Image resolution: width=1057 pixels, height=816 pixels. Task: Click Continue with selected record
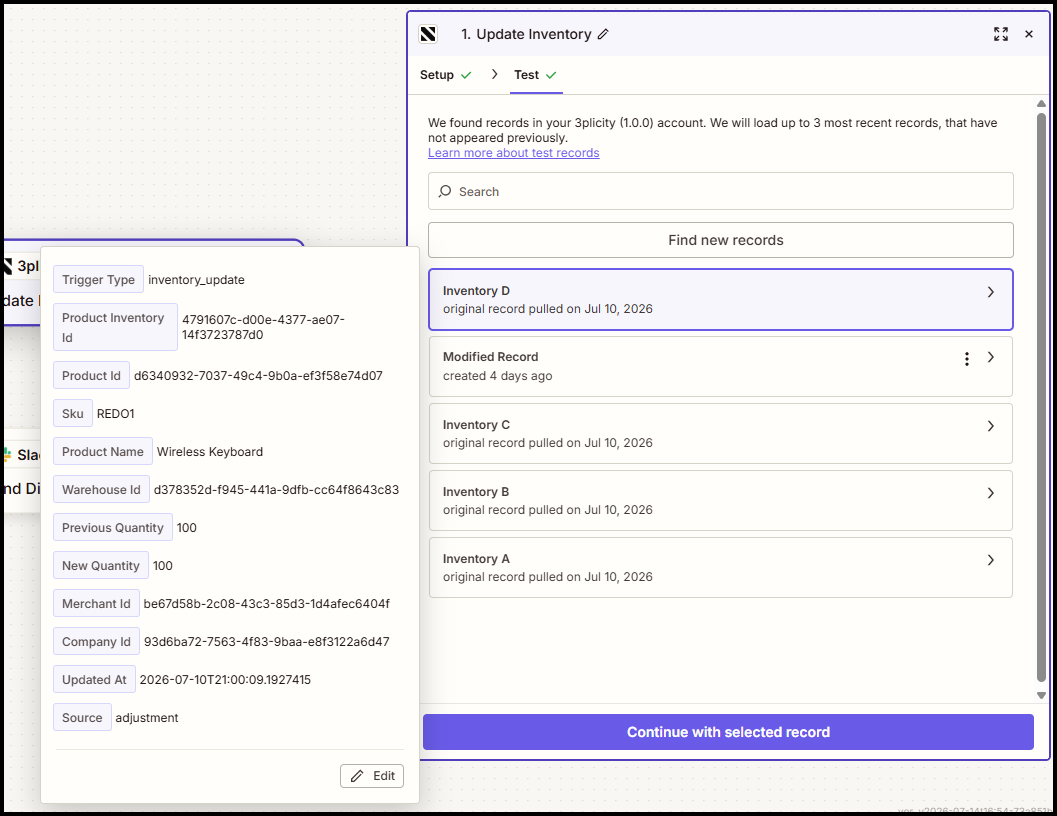728,732
